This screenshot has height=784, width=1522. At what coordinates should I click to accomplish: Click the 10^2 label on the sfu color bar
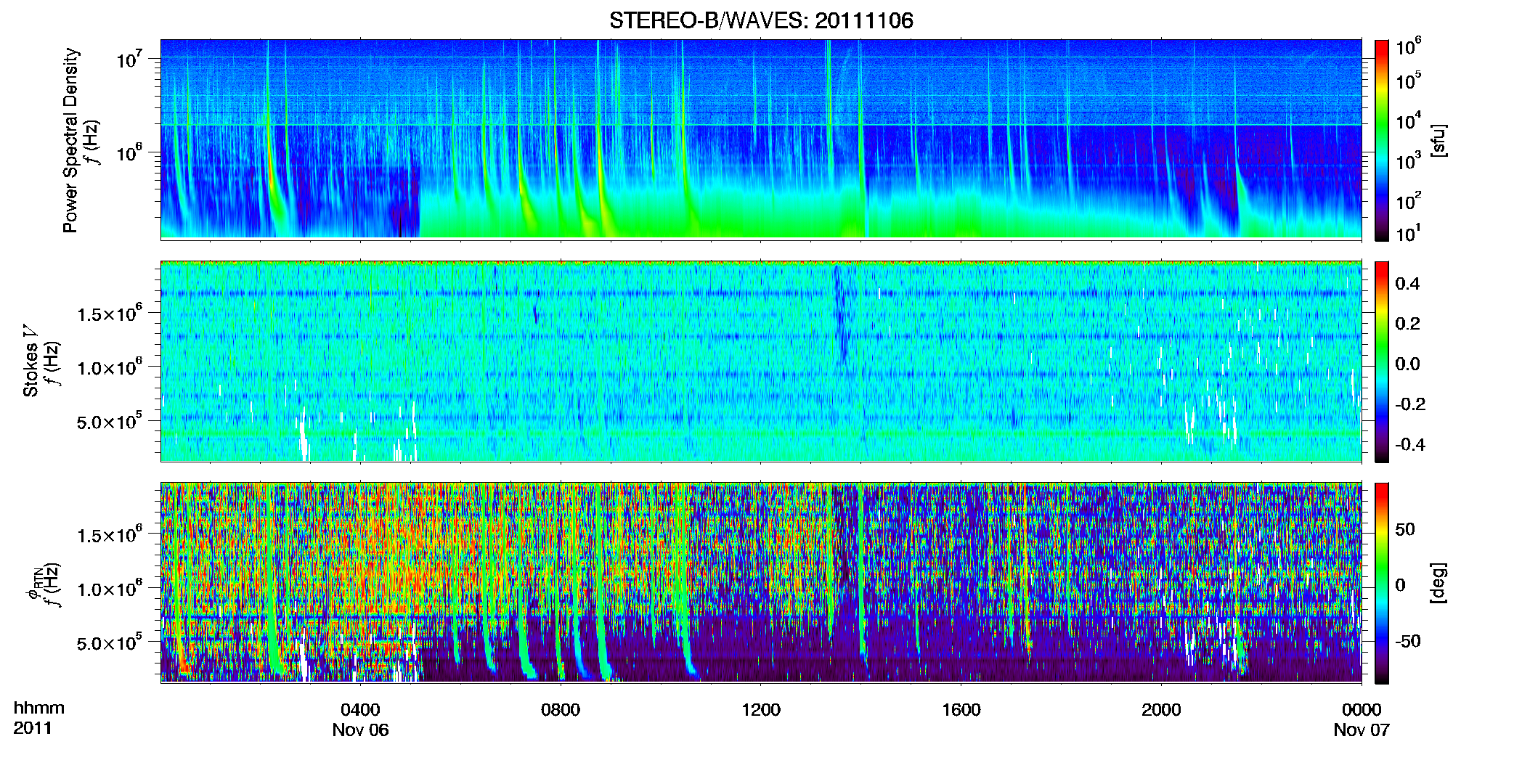click(1409, 200)
